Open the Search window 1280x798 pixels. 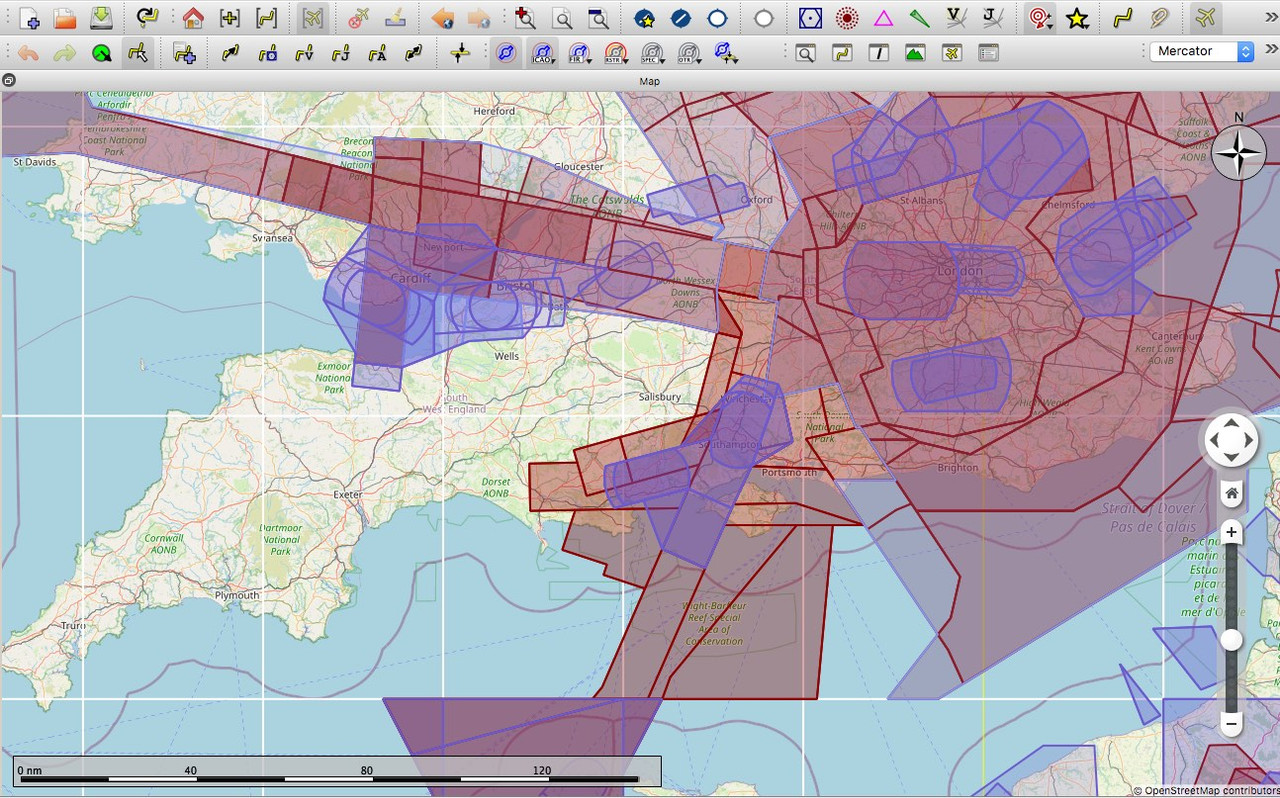(x=805, y=53)
